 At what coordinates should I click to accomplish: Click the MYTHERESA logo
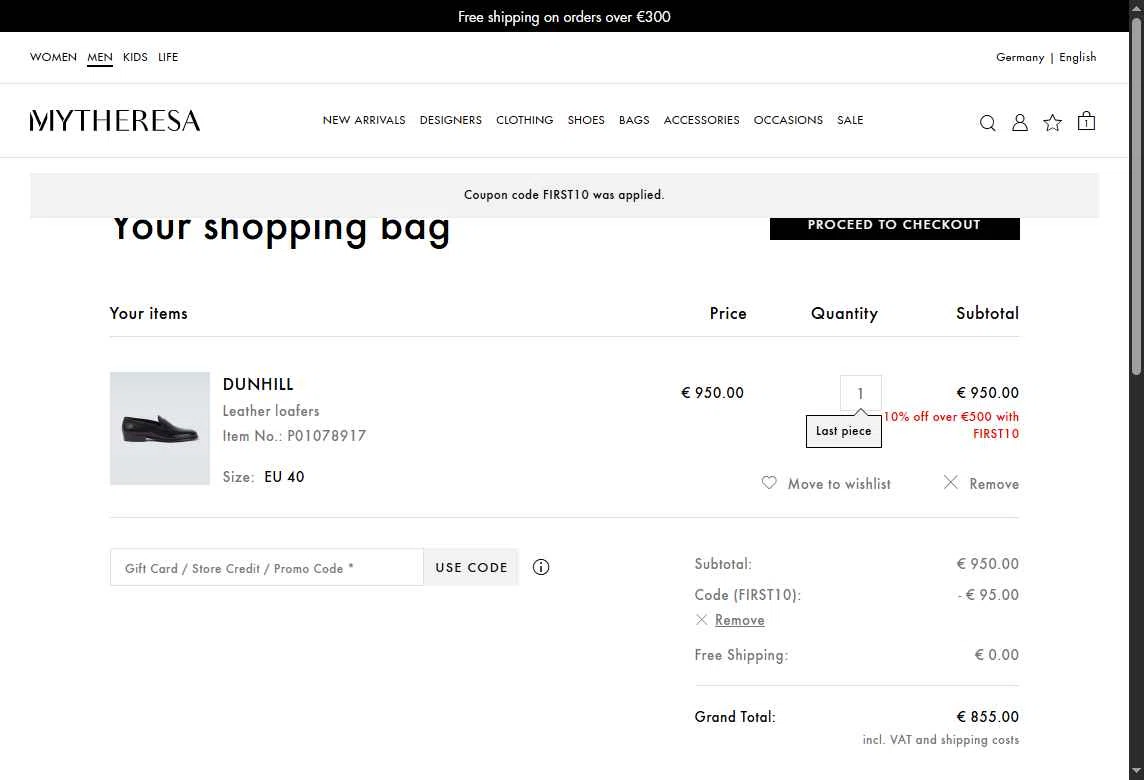[x=115, y=121]
